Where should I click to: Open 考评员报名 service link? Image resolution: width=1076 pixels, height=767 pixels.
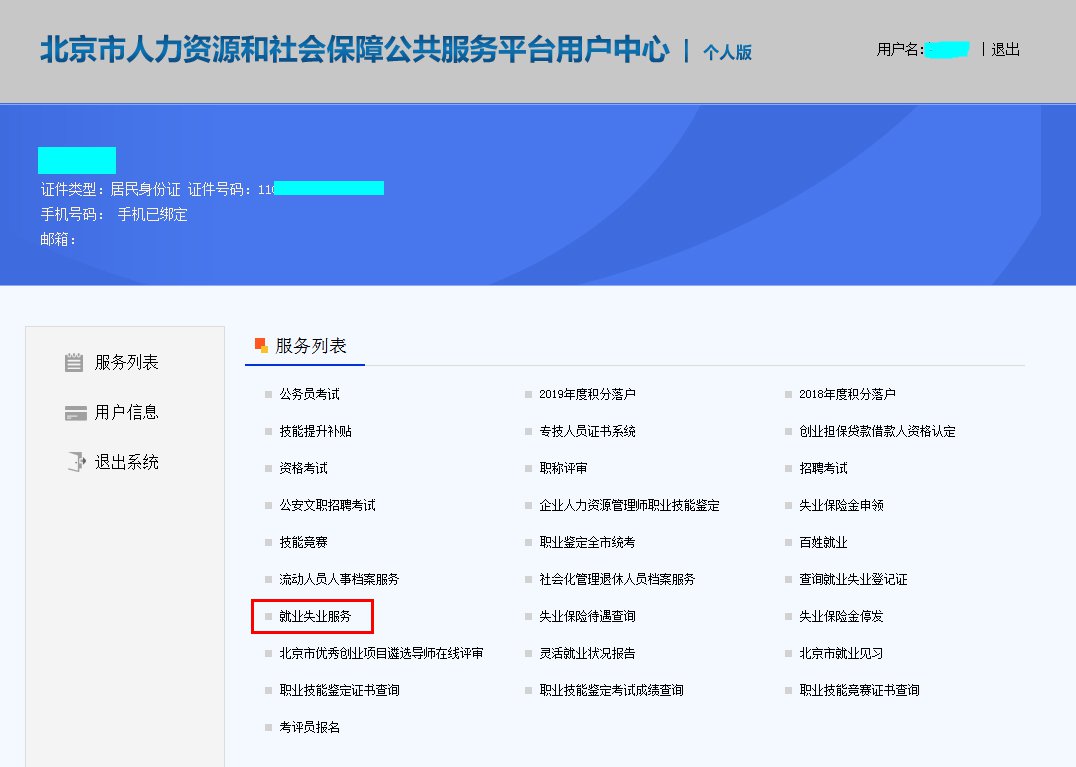pyautogui.click(x=309, y=728)
